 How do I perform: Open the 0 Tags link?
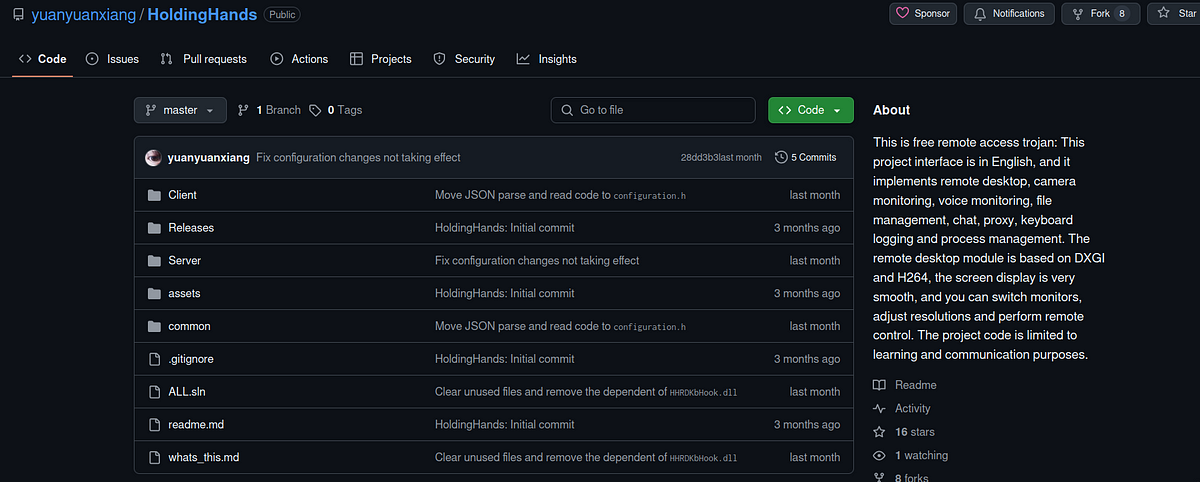pyautogui.click(x=336, y=110)
